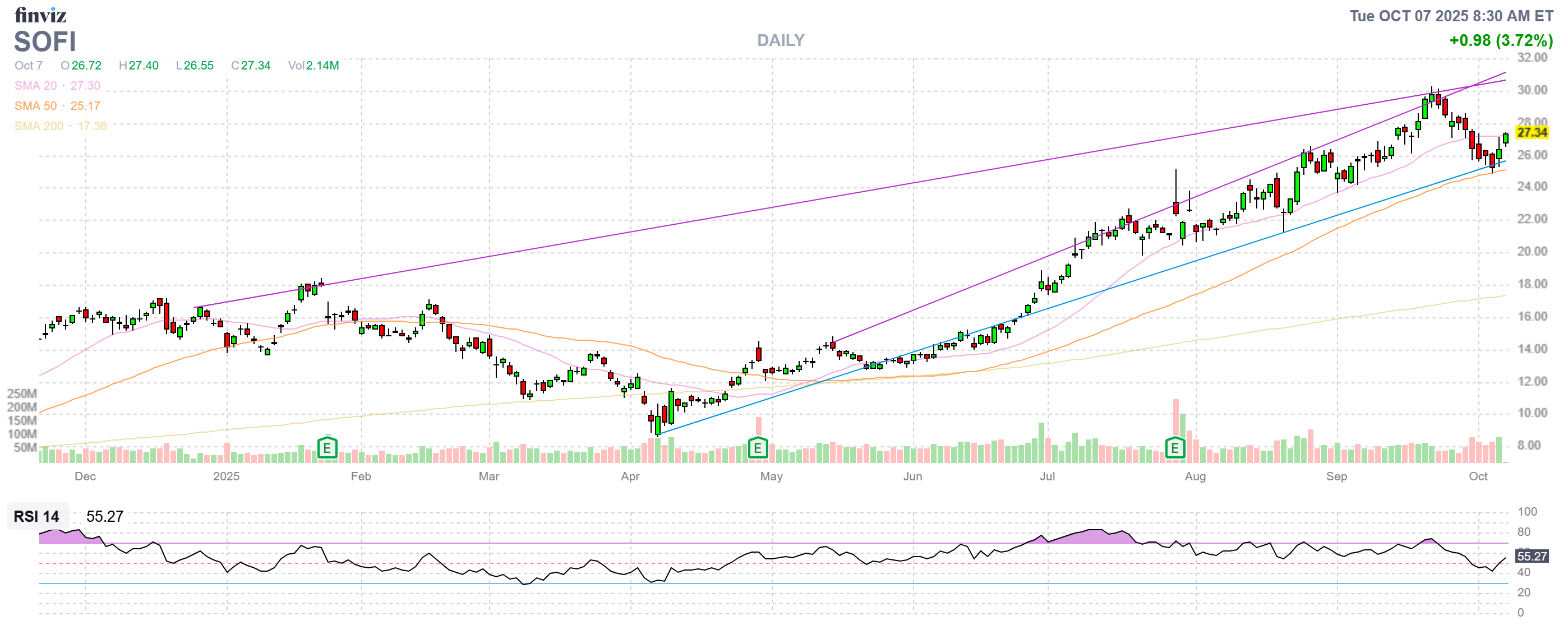
Task: Click the Tue OCT 07 2025 timestamp
Action: point(1451,16)
